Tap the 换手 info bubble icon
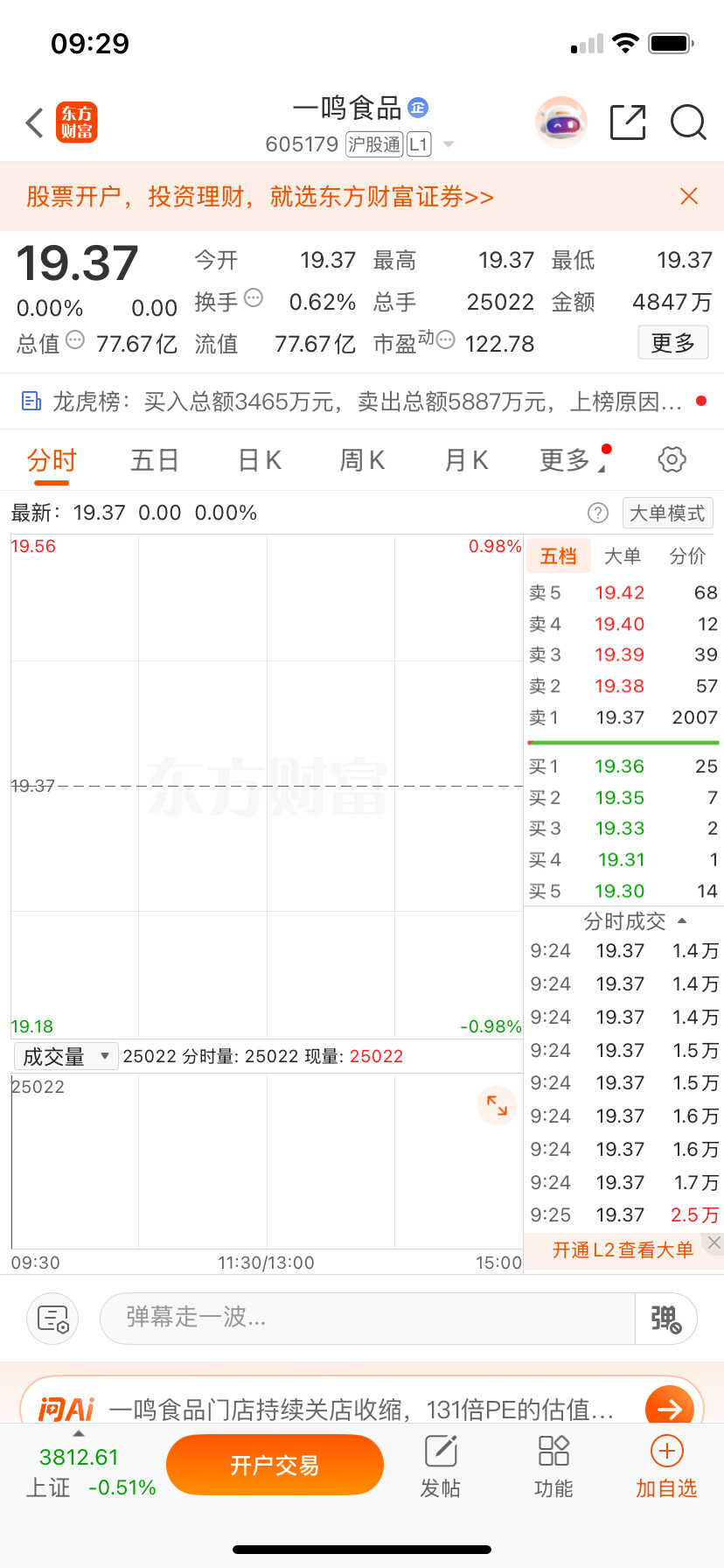Screen dimensions: 724x1568 point(254,298)
